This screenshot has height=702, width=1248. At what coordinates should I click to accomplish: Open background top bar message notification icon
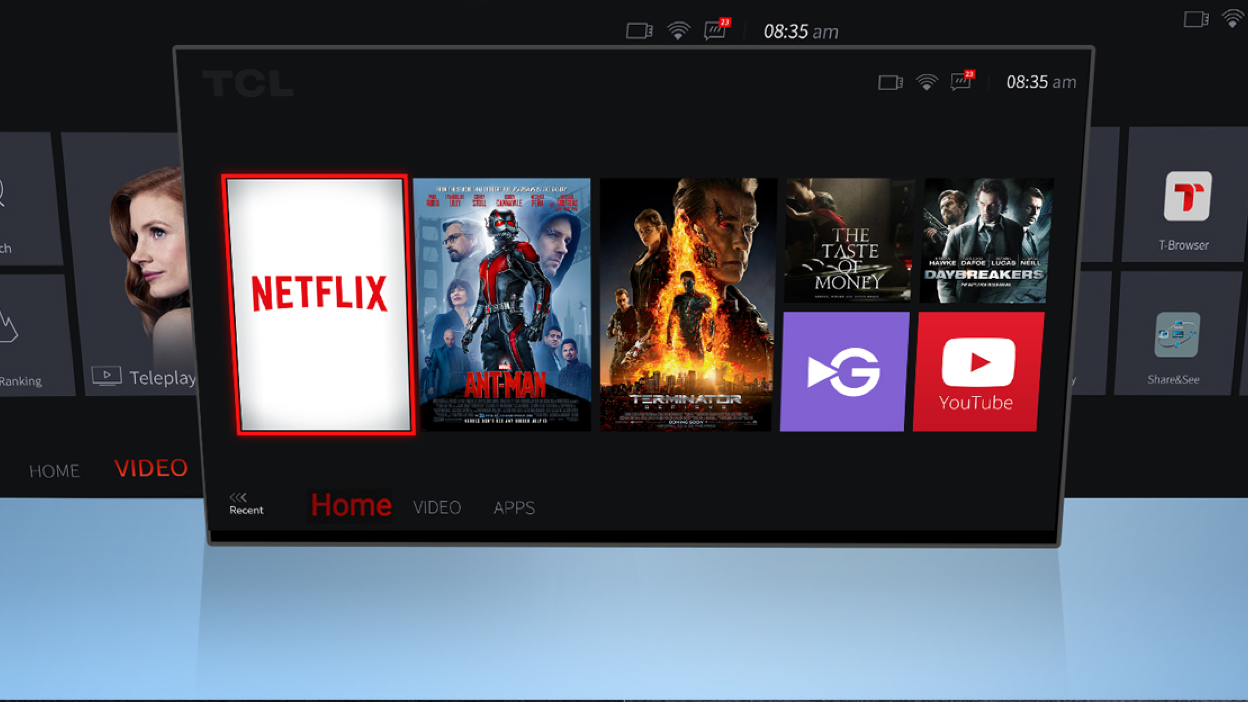716,30
